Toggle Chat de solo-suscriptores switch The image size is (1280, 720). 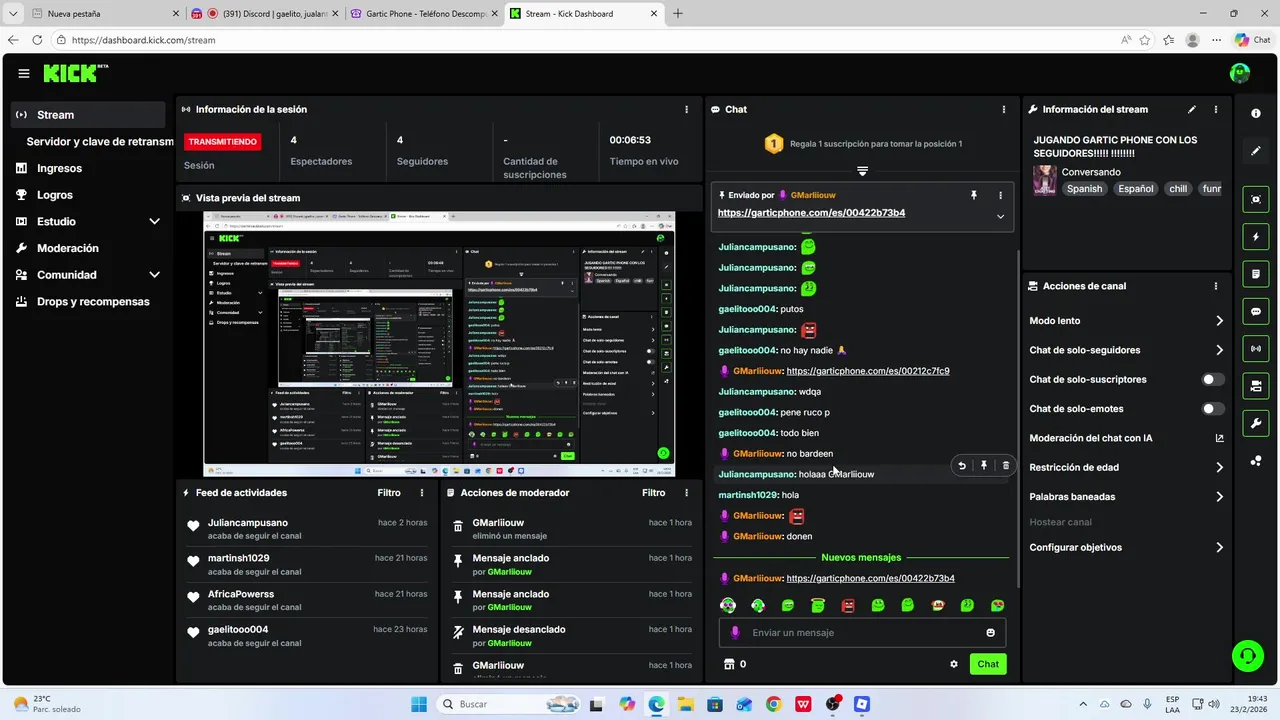pyautogui.click(x=1213, y=380)
